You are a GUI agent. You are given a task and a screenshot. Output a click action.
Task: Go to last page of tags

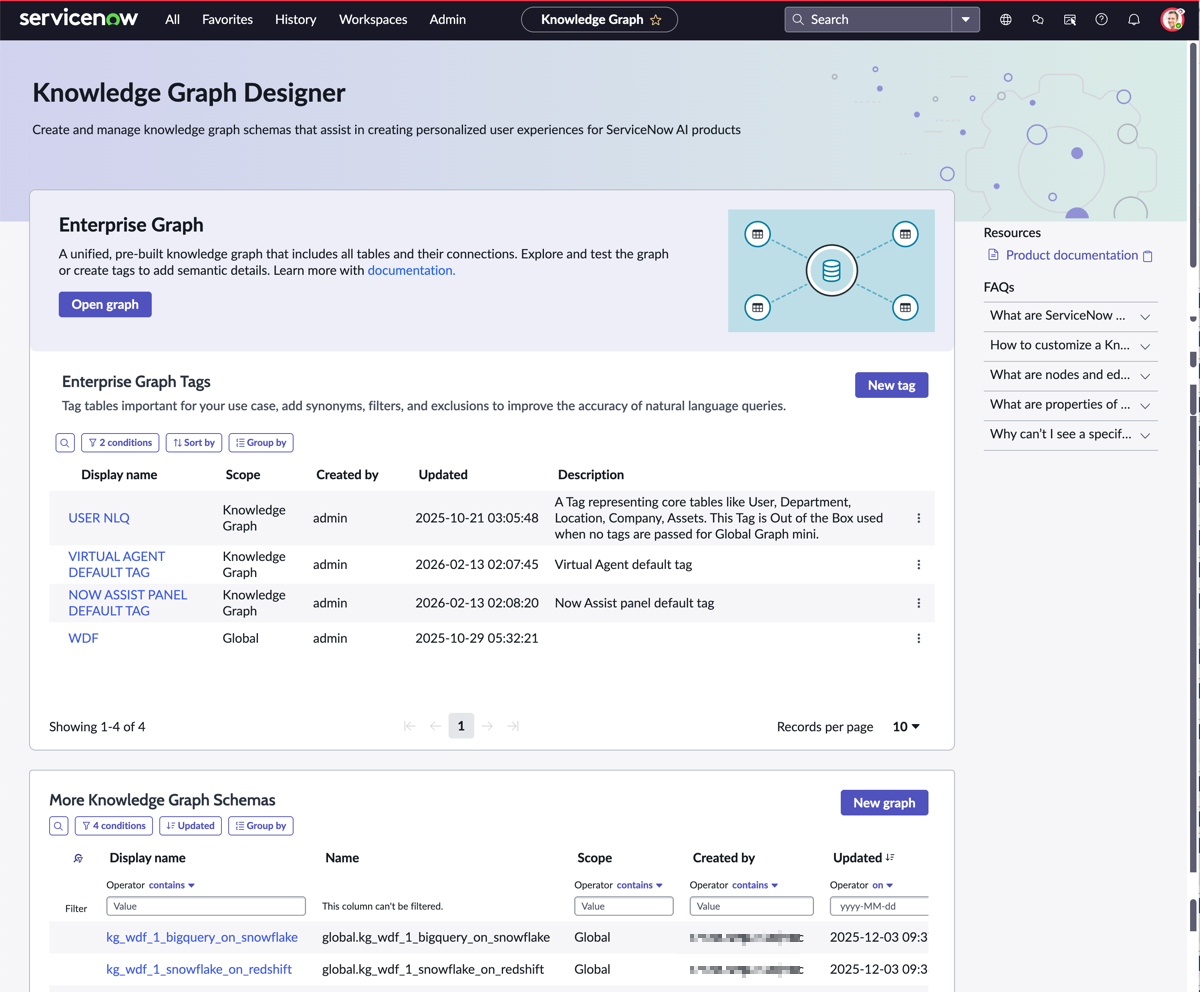click(513, 726)
